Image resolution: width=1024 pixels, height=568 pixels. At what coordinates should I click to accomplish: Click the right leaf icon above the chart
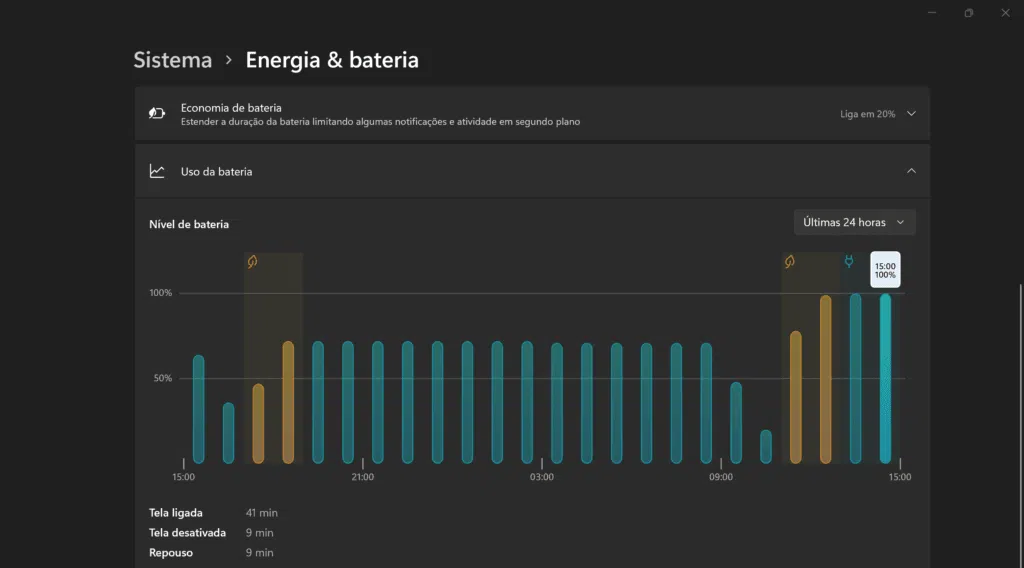(x=790, y=262)
